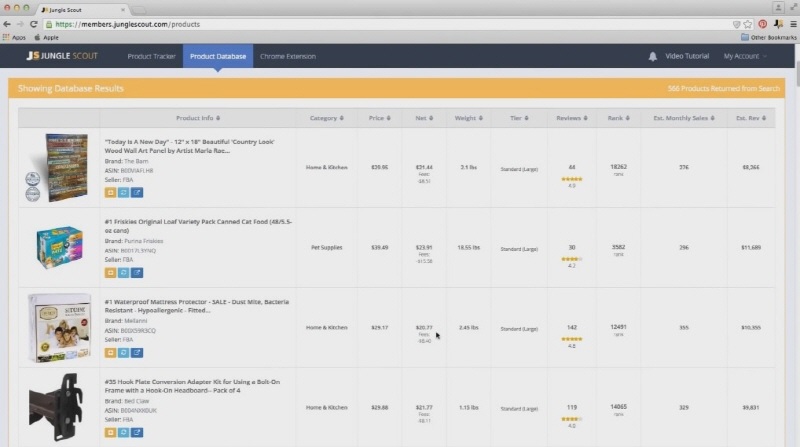800x447 pixels.
Task: Click the Chrome user profile icon
Action: [778, 7]
